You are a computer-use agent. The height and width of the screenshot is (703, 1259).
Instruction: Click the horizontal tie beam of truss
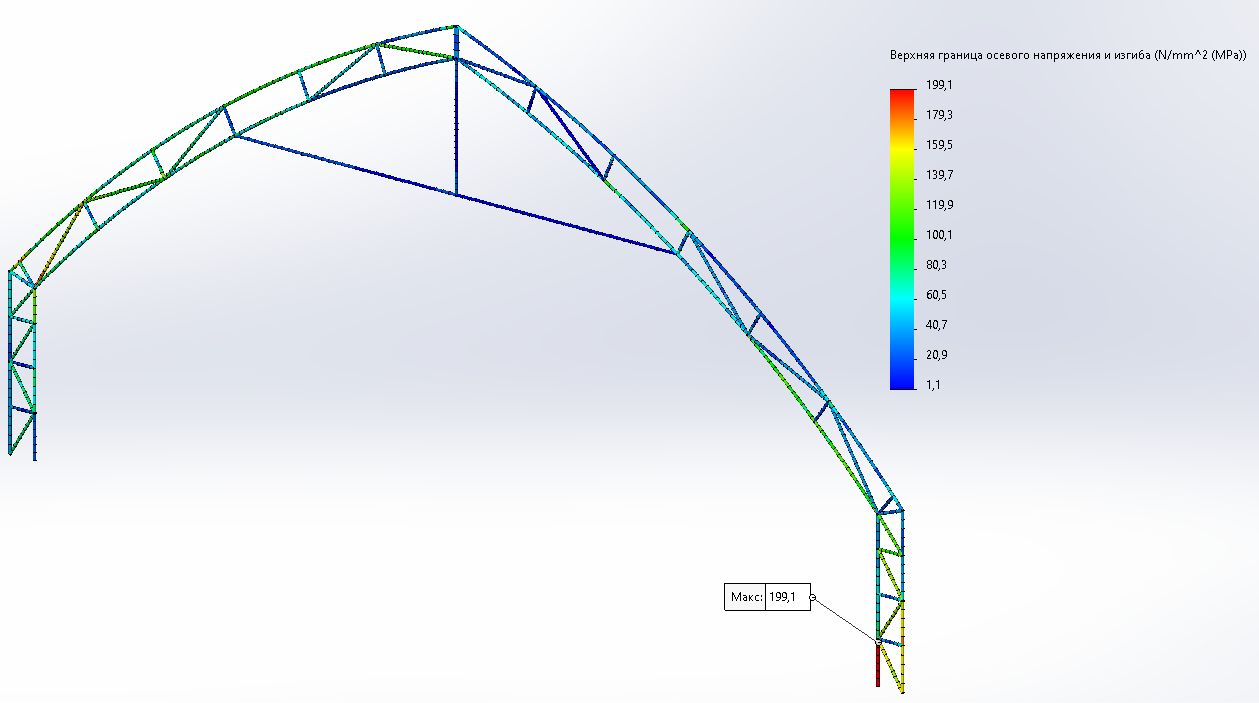[x=455, y=194]
